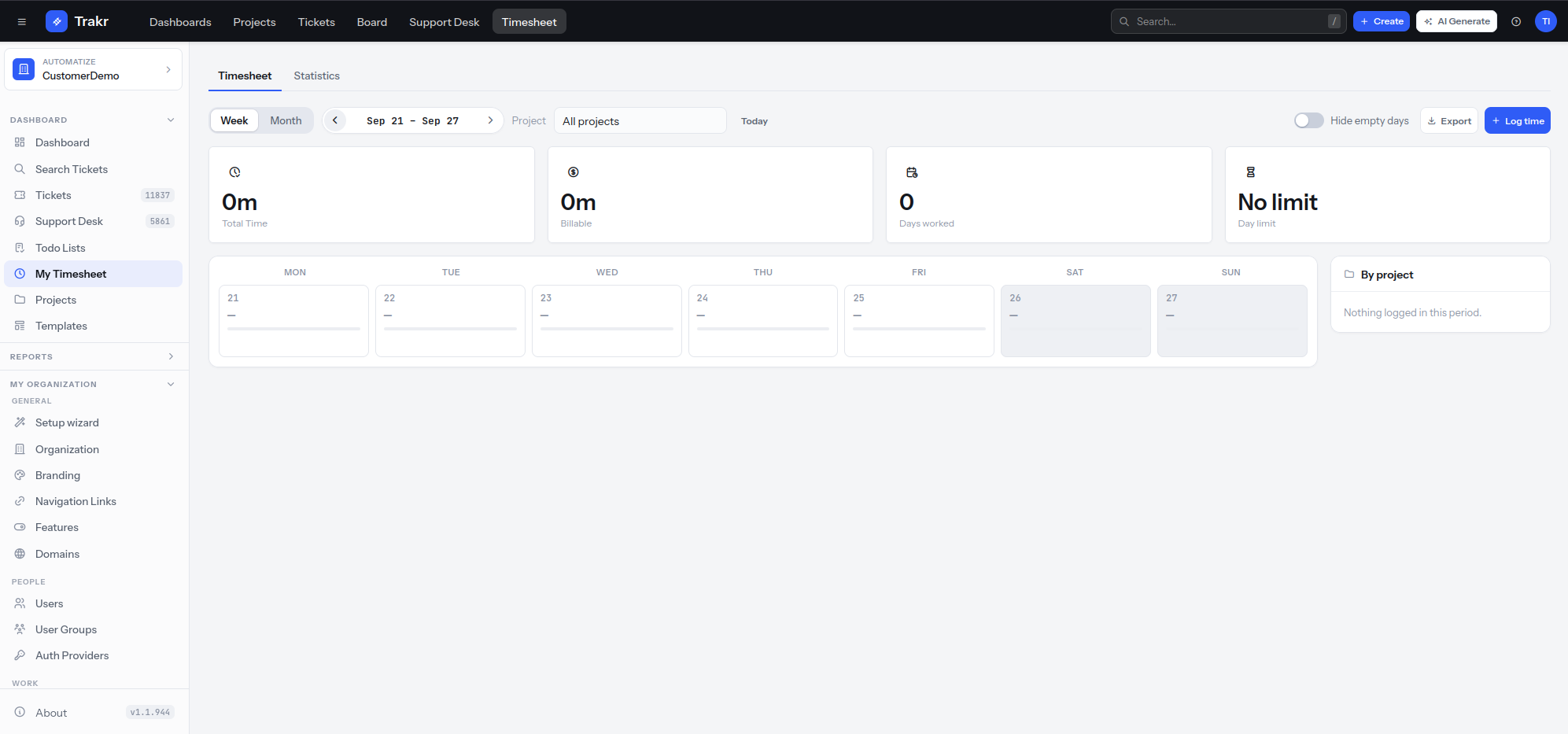
Task: Open Tickets in the sidebar
Action: (94, 195)
